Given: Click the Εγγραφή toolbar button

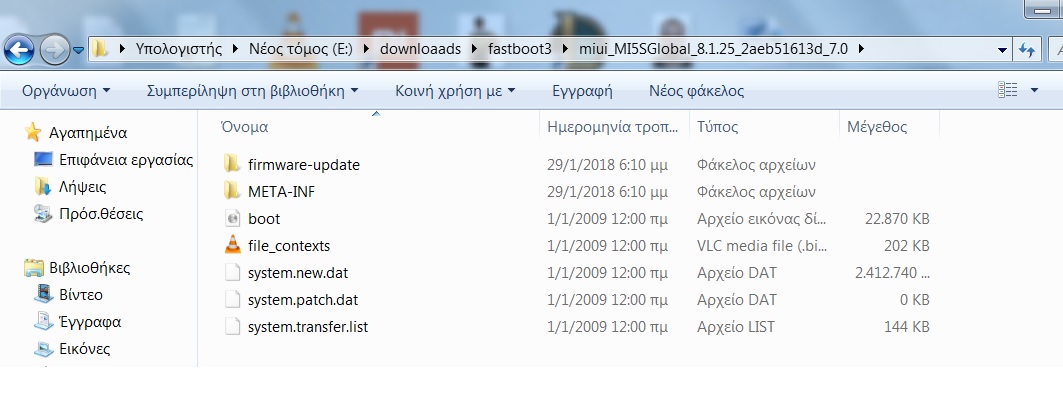Looking at the screenshot, I should 582,91.
